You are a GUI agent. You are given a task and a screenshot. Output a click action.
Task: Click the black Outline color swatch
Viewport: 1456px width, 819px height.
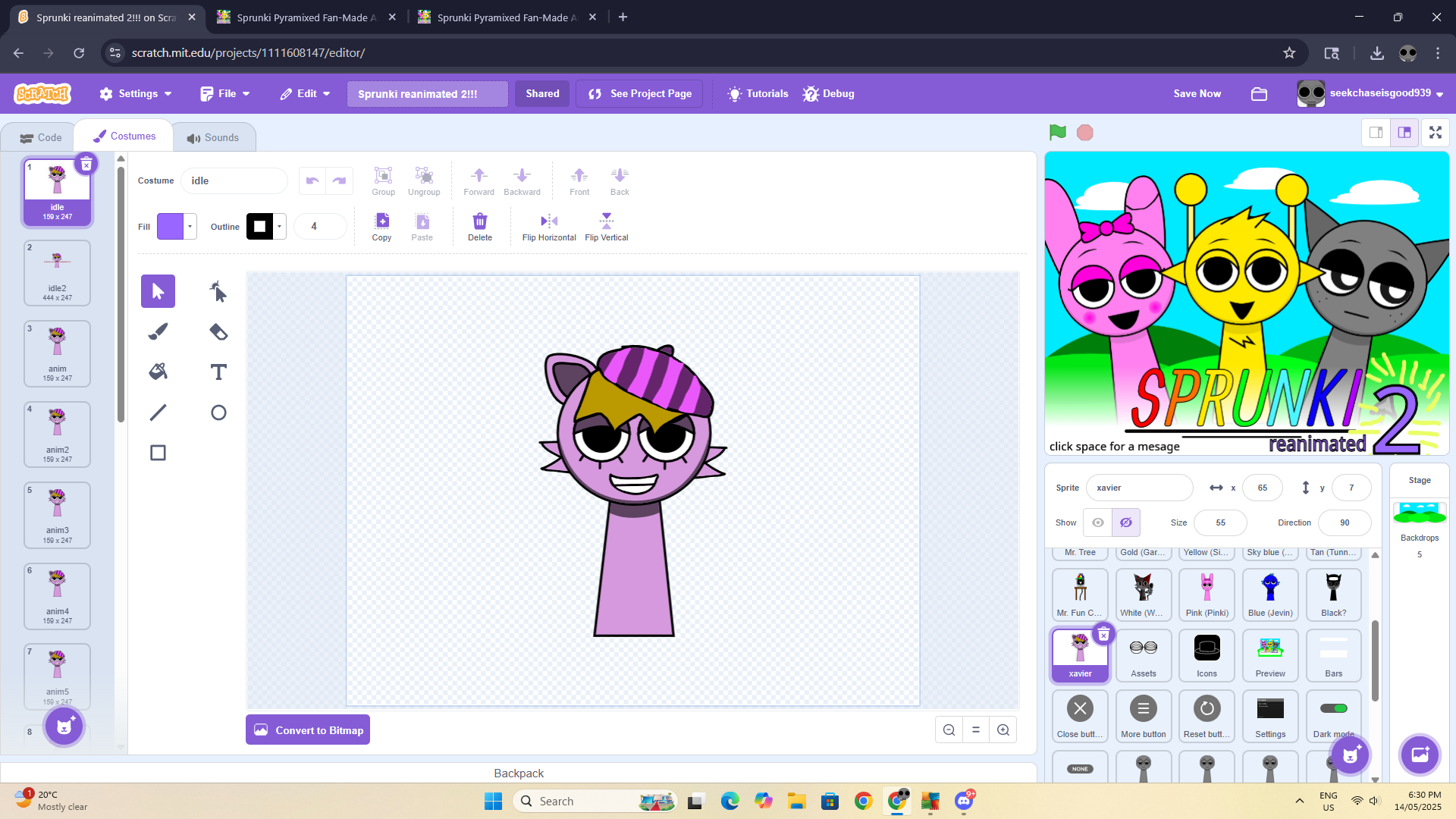pos(259,226)
